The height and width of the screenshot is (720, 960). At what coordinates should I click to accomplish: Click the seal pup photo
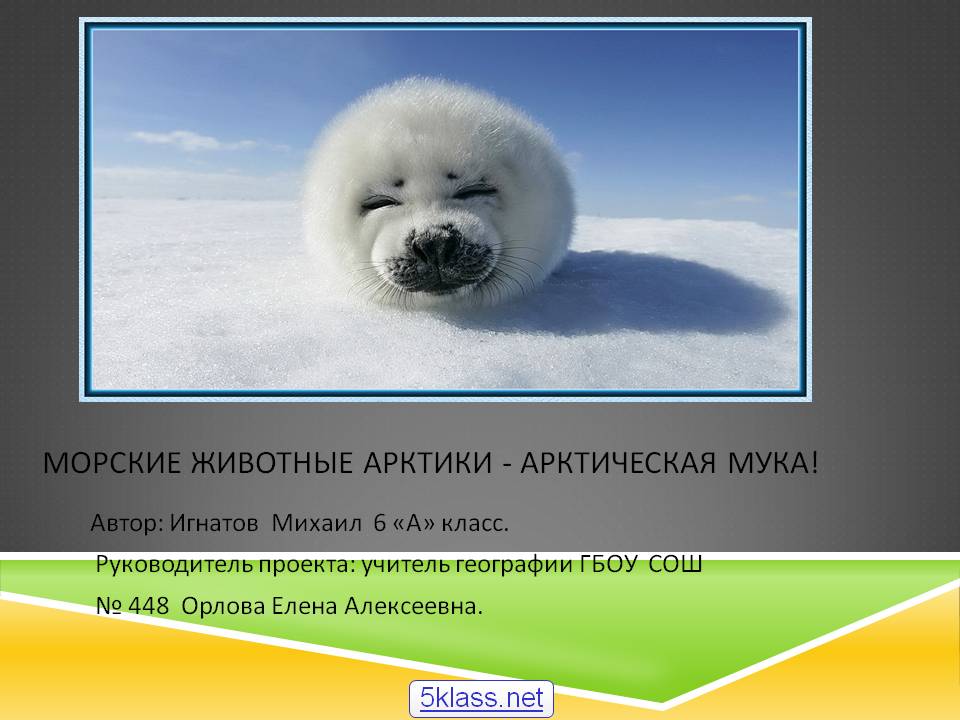[445, 210]
